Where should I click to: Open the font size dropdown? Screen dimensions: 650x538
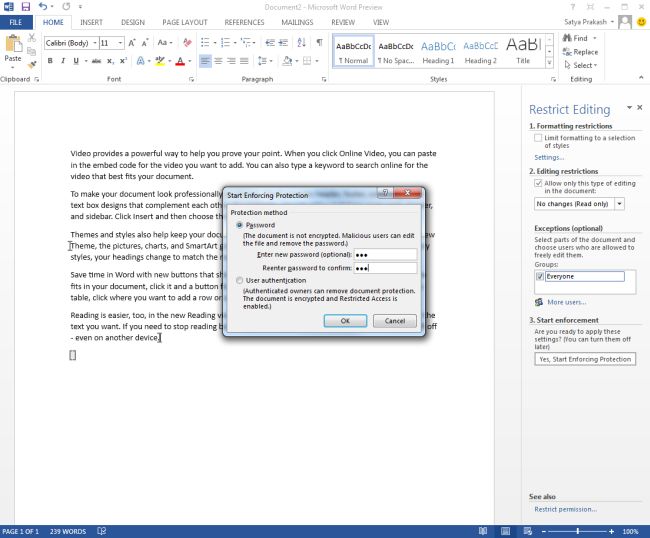click(x=120, y=43)
